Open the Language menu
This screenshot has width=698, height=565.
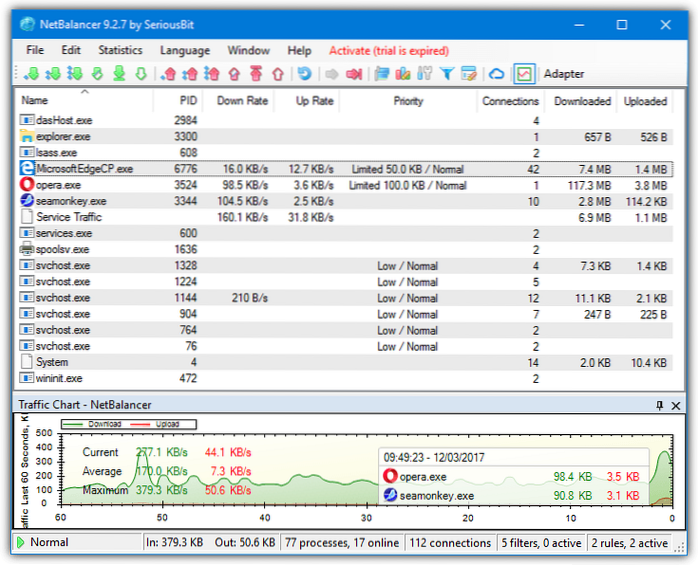point(185,50)
